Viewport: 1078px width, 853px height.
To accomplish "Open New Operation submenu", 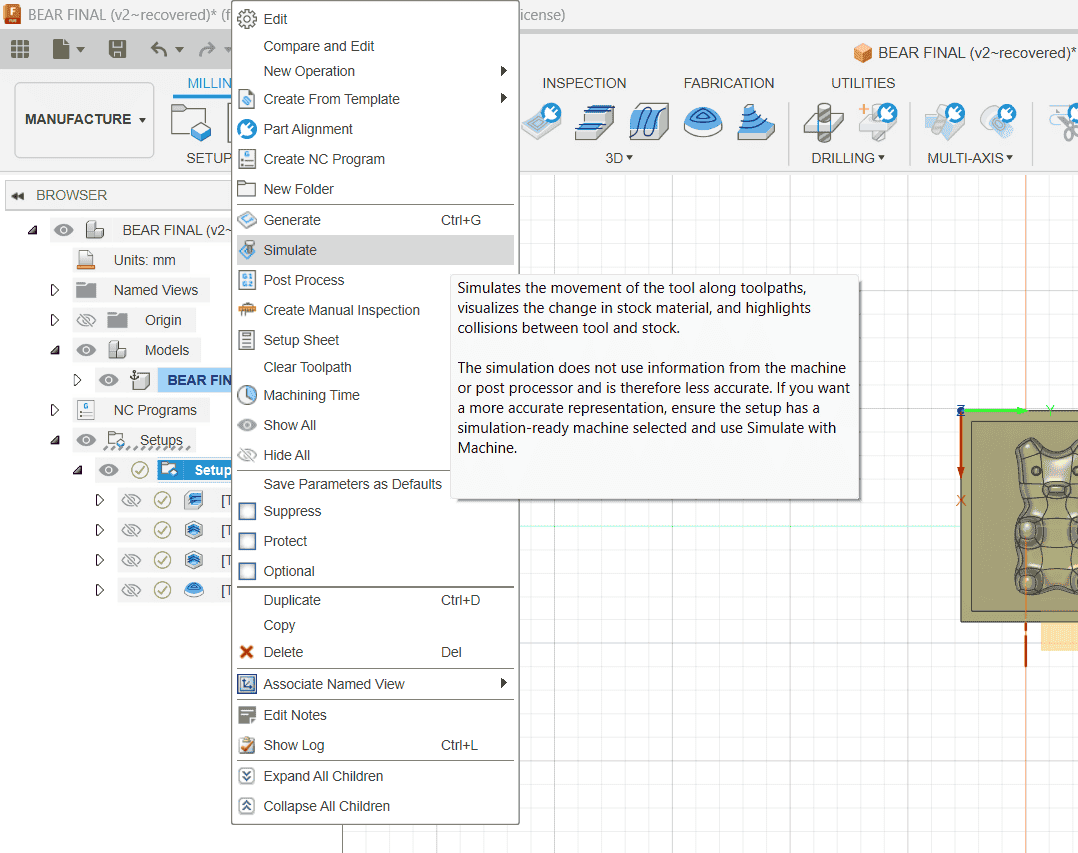I will click(x=375, y=71).
